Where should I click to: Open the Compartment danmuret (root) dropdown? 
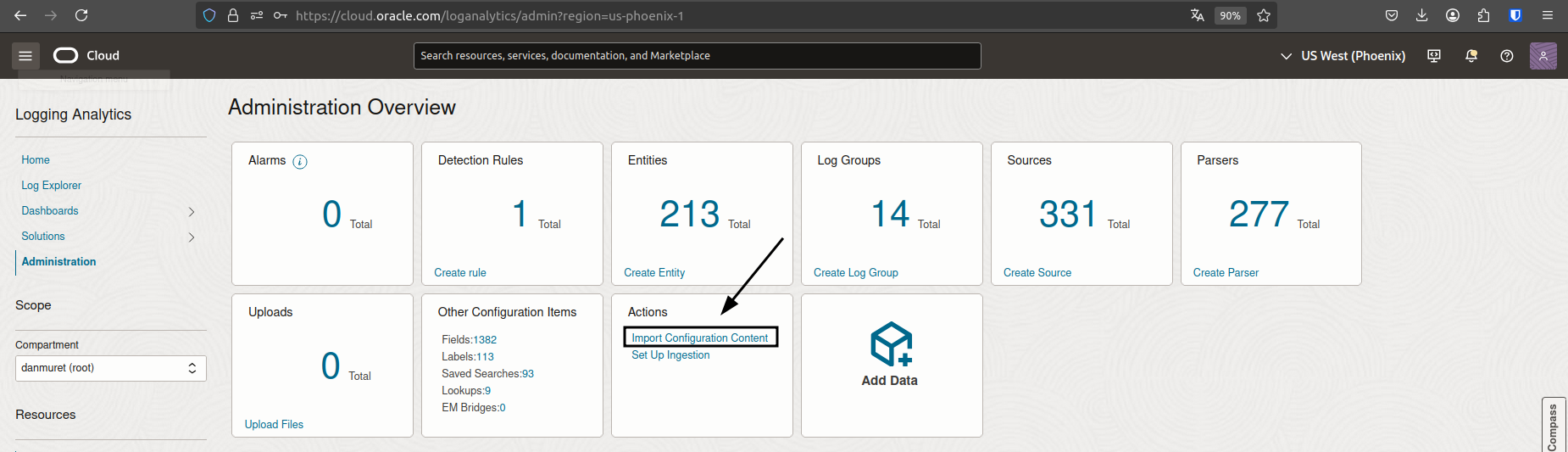(x=110, y=368)
